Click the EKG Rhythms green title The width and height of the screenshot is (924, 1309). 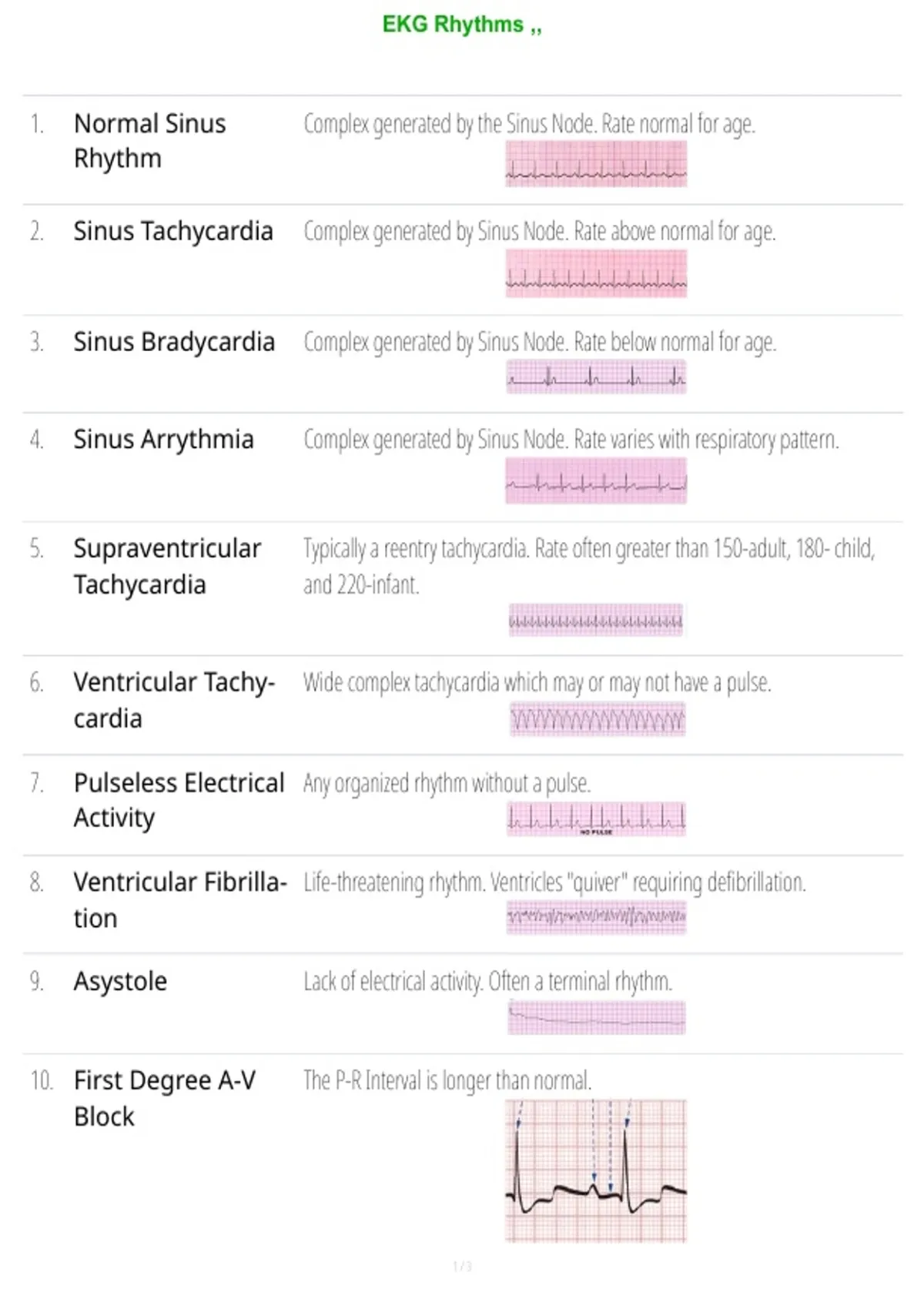(462, 25)
